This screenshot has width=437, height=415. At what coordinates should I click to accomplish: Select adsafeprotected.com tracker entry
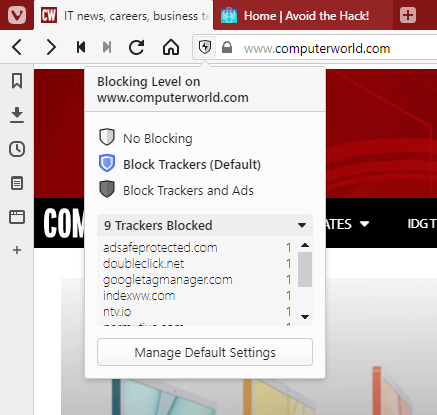click(x=197, y=248)
